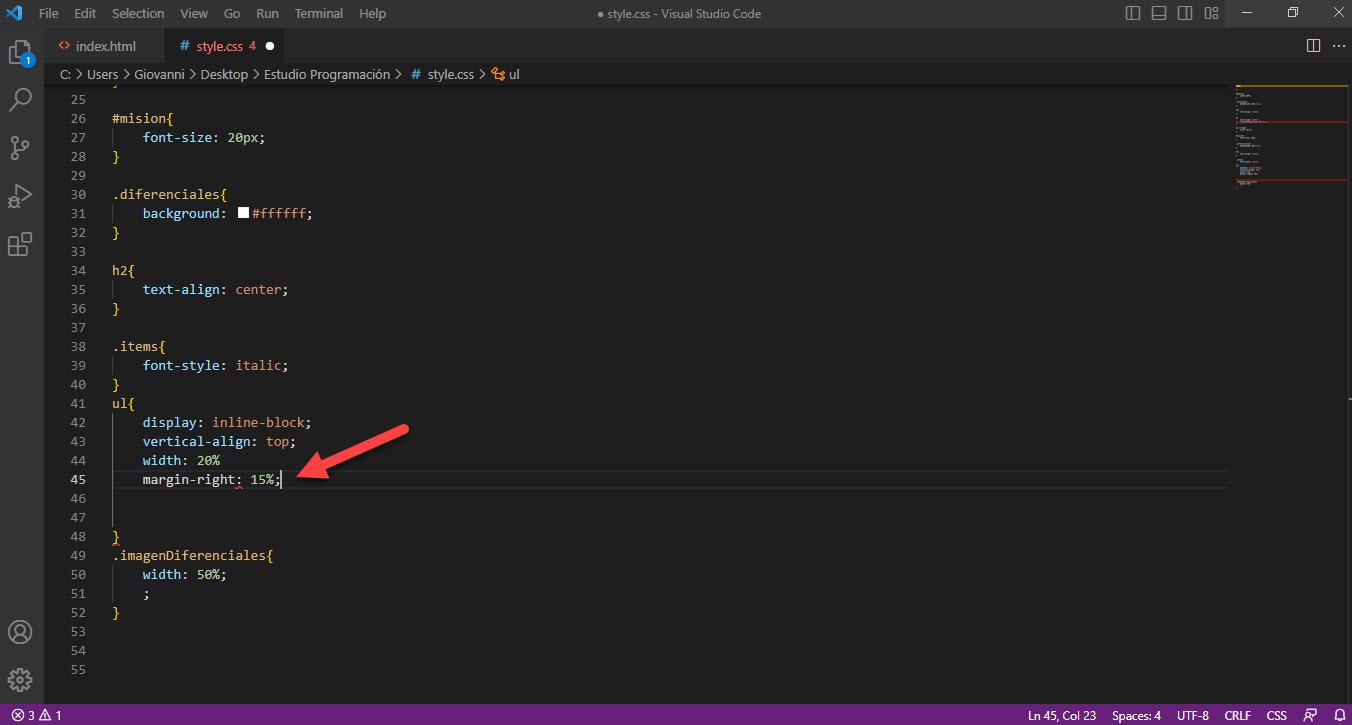1352x725 pixels.
Task: Toggle bottom Panel layout icon
Action: coord(1159,13)
